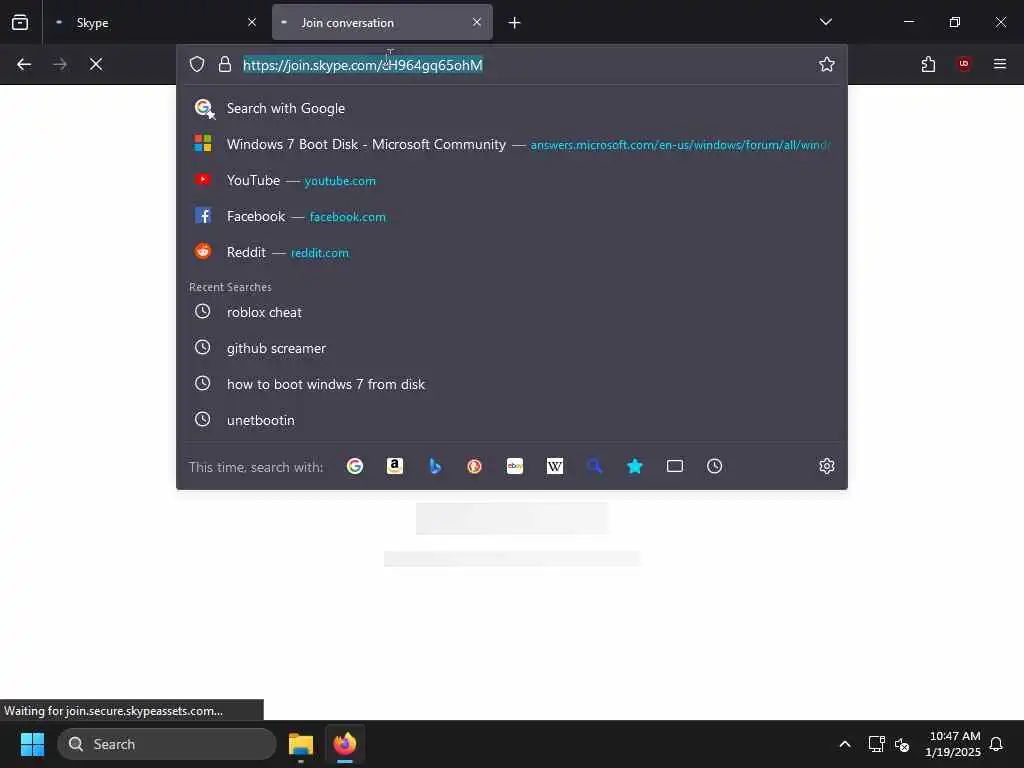Select recent search github screamer
This screenshot has width=1024, height=768.
[x=512, y=348]
